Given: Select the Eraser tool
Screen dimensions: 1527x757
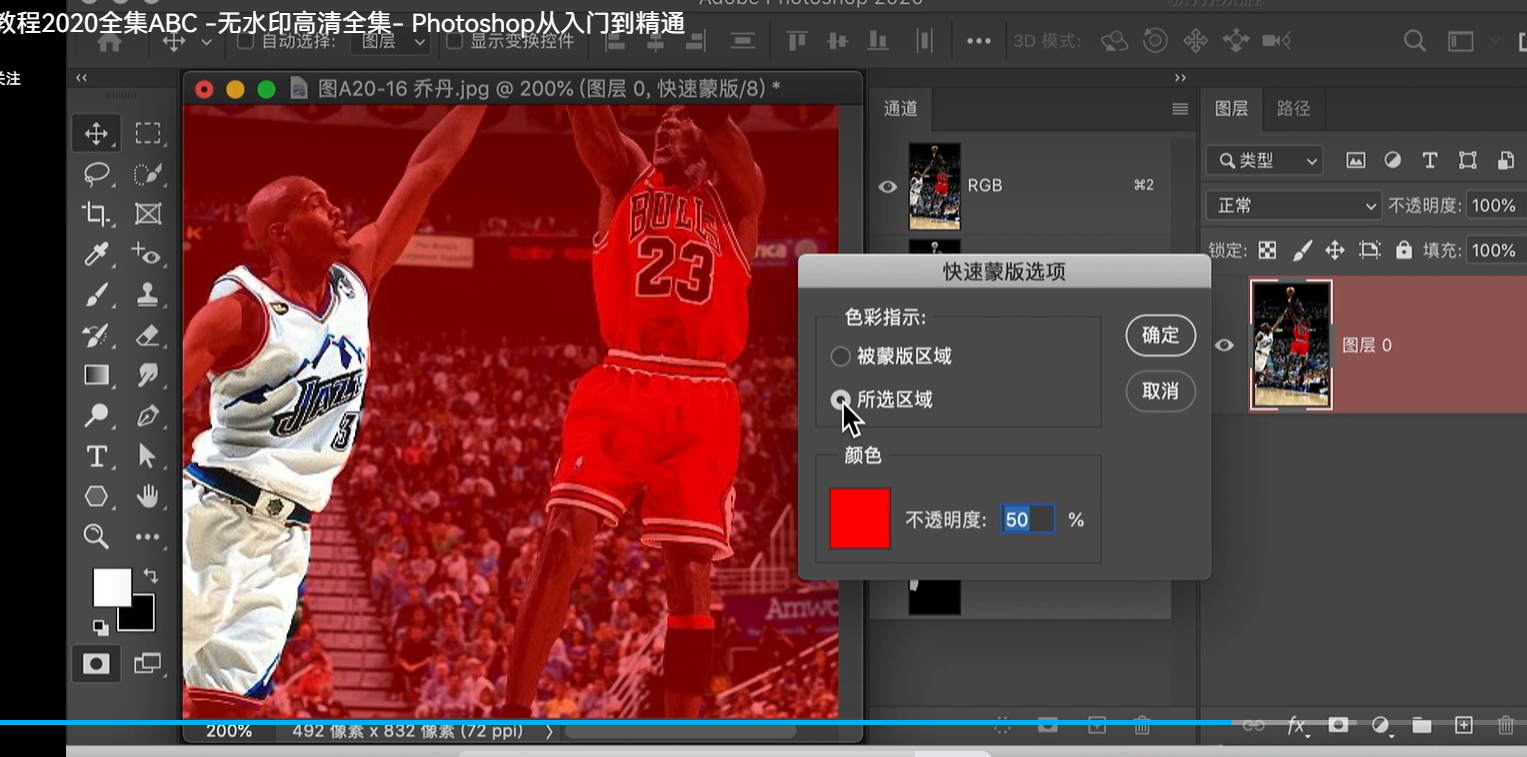Looking at the screenshot, I should point(148,335).
